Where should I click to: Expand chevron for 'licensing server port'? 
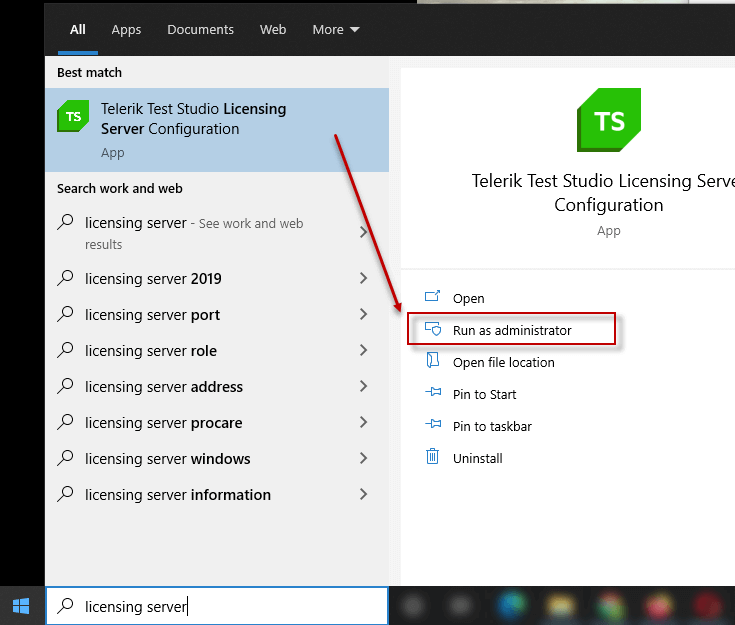pyautogui.click(x=363, y=314)
